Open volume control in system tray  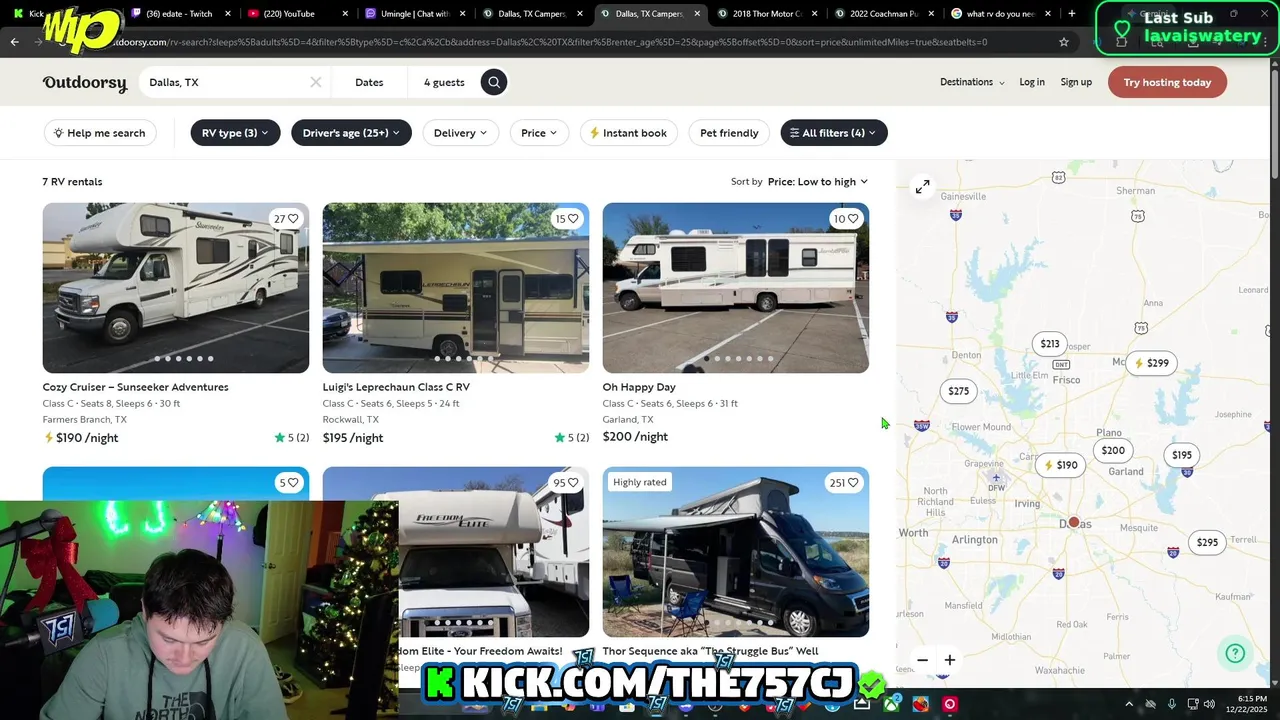(x=1209, y=704)
